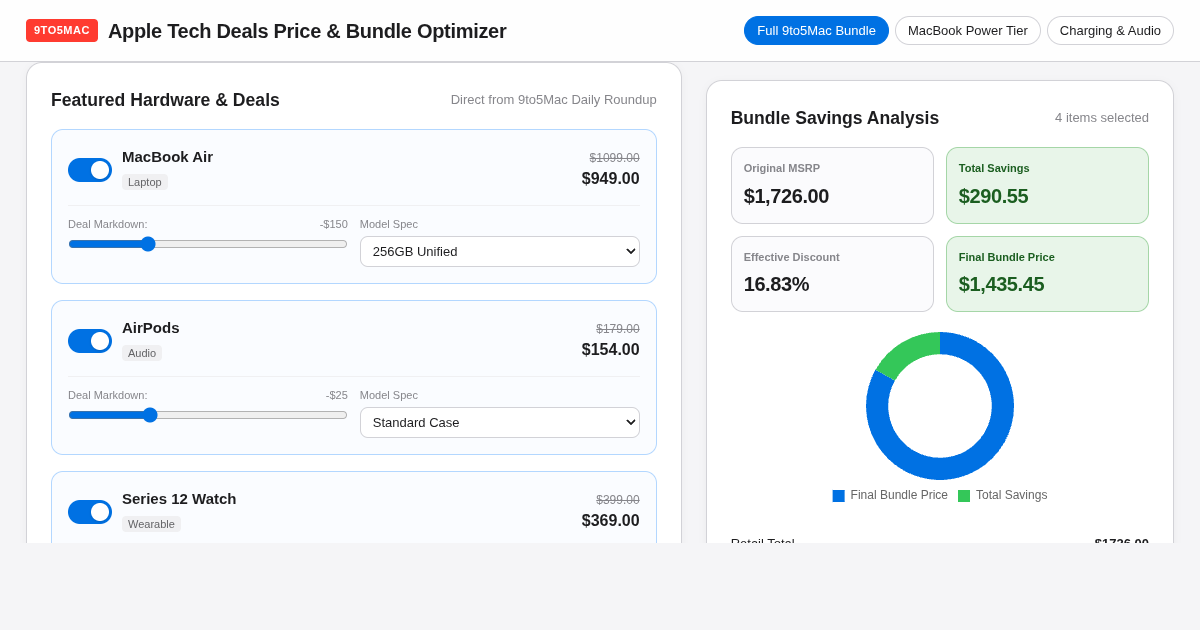
Task: Click the struck-through $399.00 price
Action: coord(618,500)
